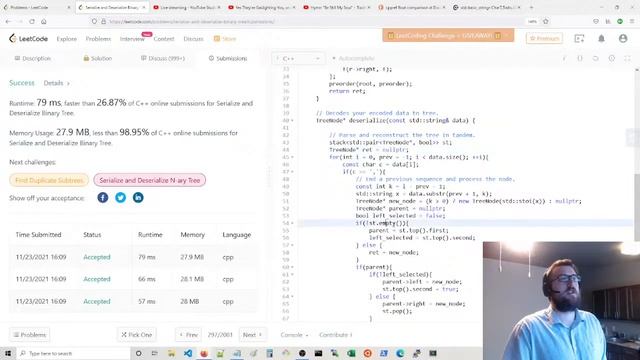Viewport: 640px width, 360px height.
Task: Open a new browser tab with plus
Action: (531, 7)
